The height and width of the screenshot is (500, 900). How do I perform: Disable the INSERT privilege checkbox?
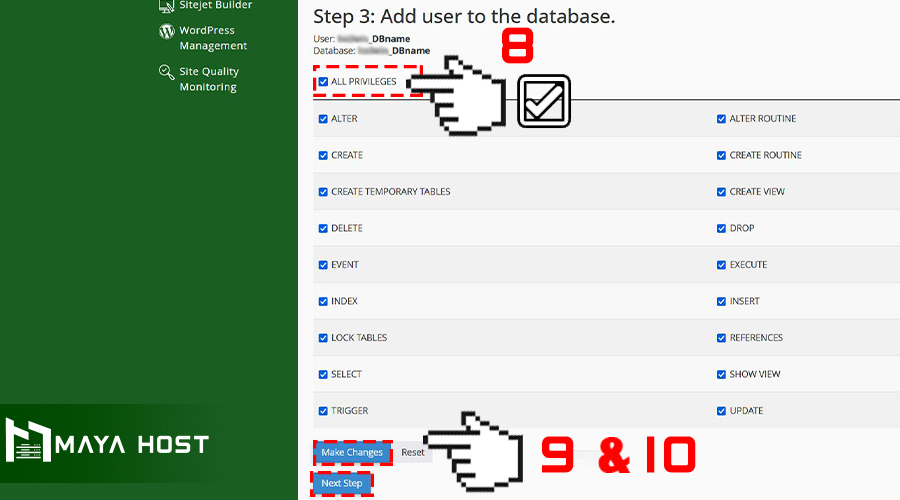click(x=721, y=301)
